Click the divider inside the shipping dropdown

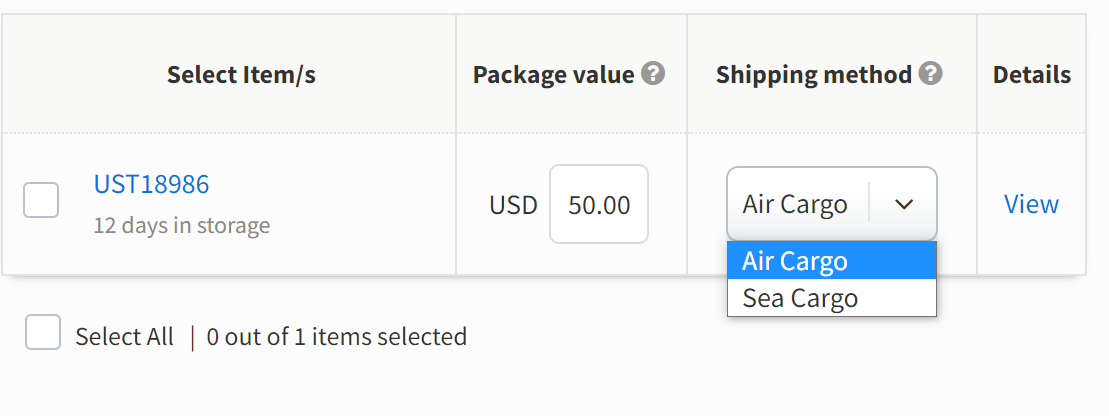click(x=869, y=204)
